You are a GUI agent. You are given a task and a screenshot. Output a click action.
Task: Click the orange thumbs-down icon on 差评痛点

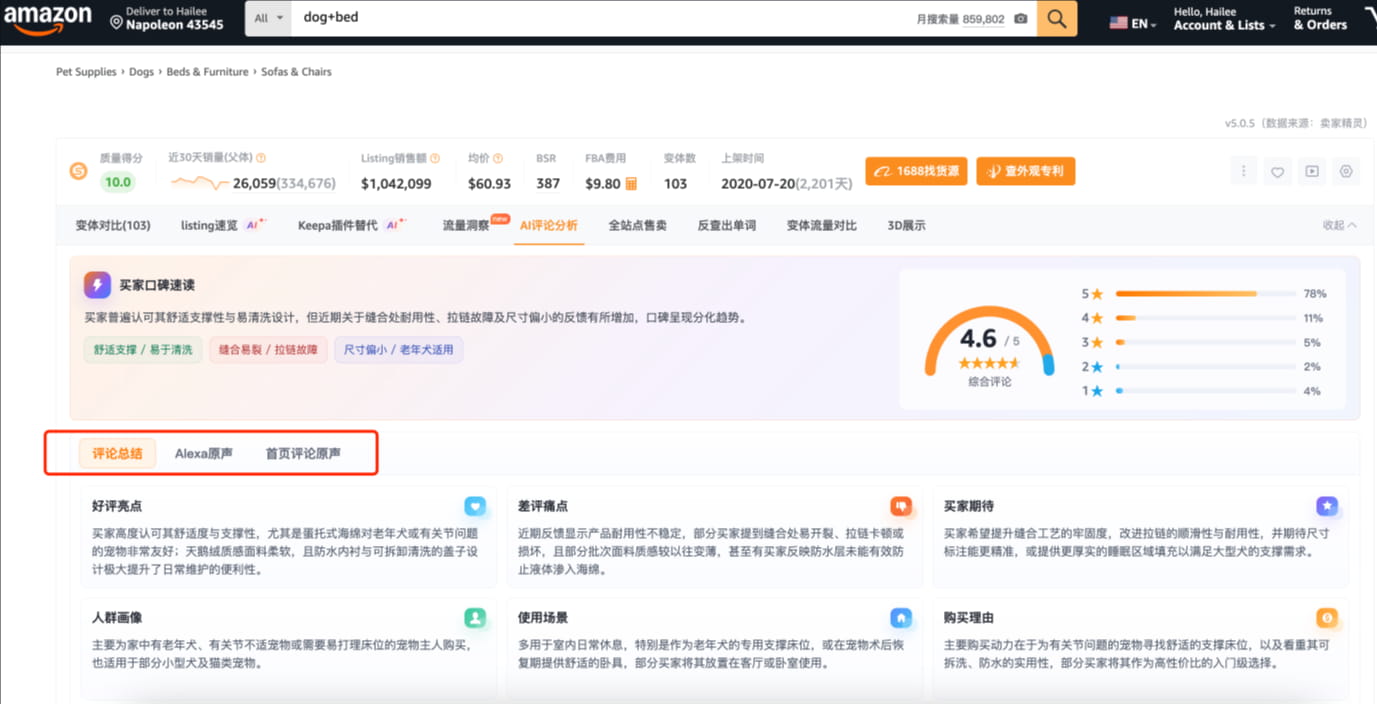901,506
